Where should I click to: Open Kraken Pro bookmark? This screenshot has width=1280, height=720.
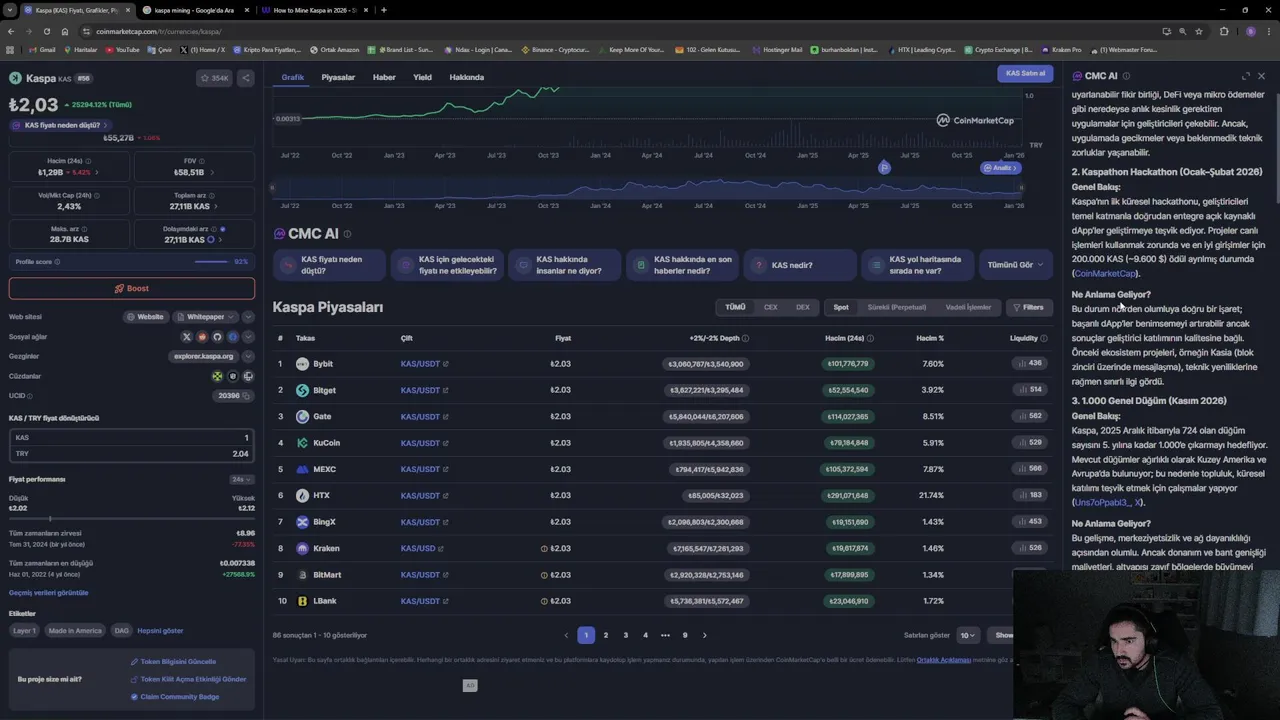(1062, 49)
